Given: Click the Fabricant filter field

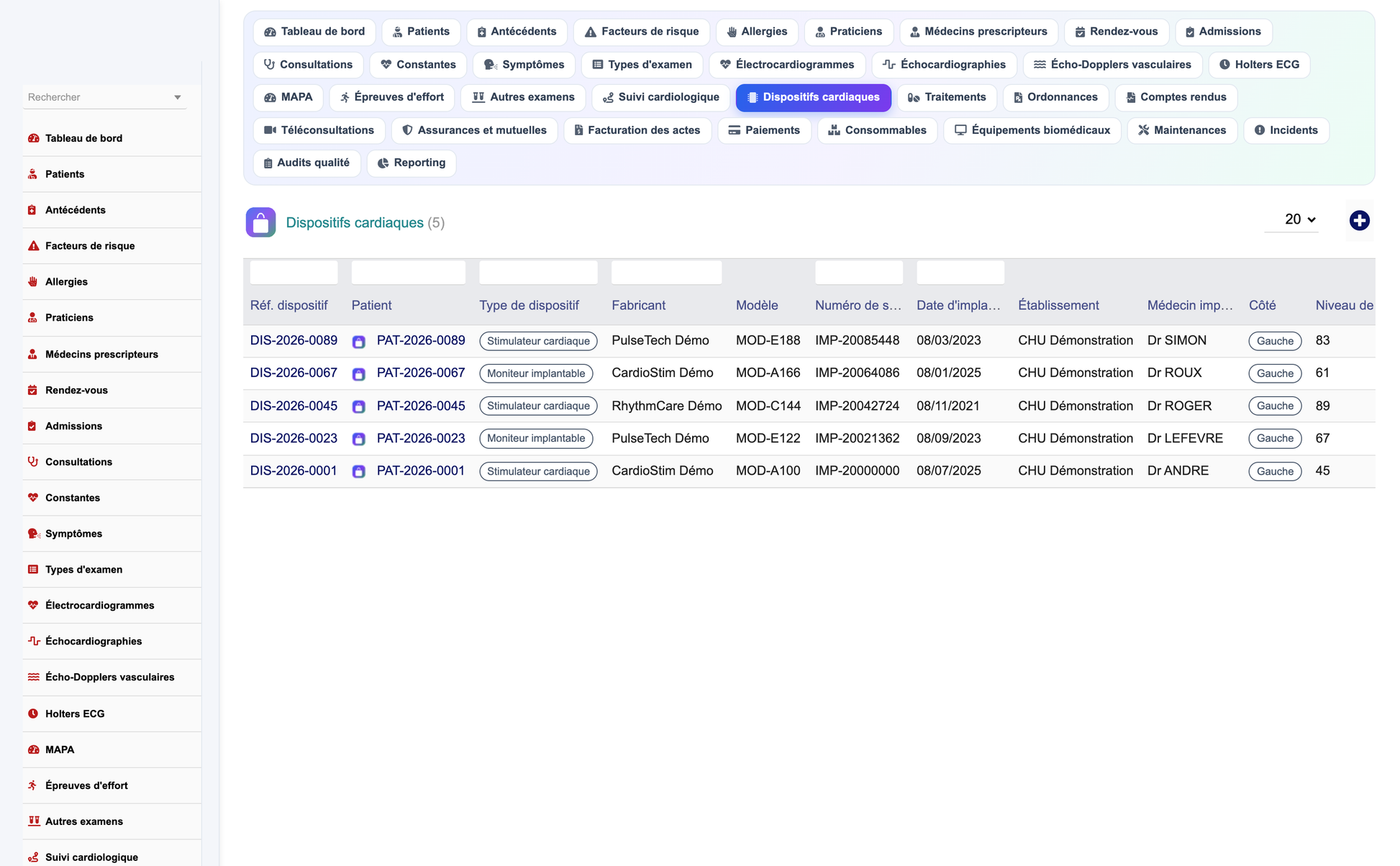Looking at the screenshot, I should 666,273.
